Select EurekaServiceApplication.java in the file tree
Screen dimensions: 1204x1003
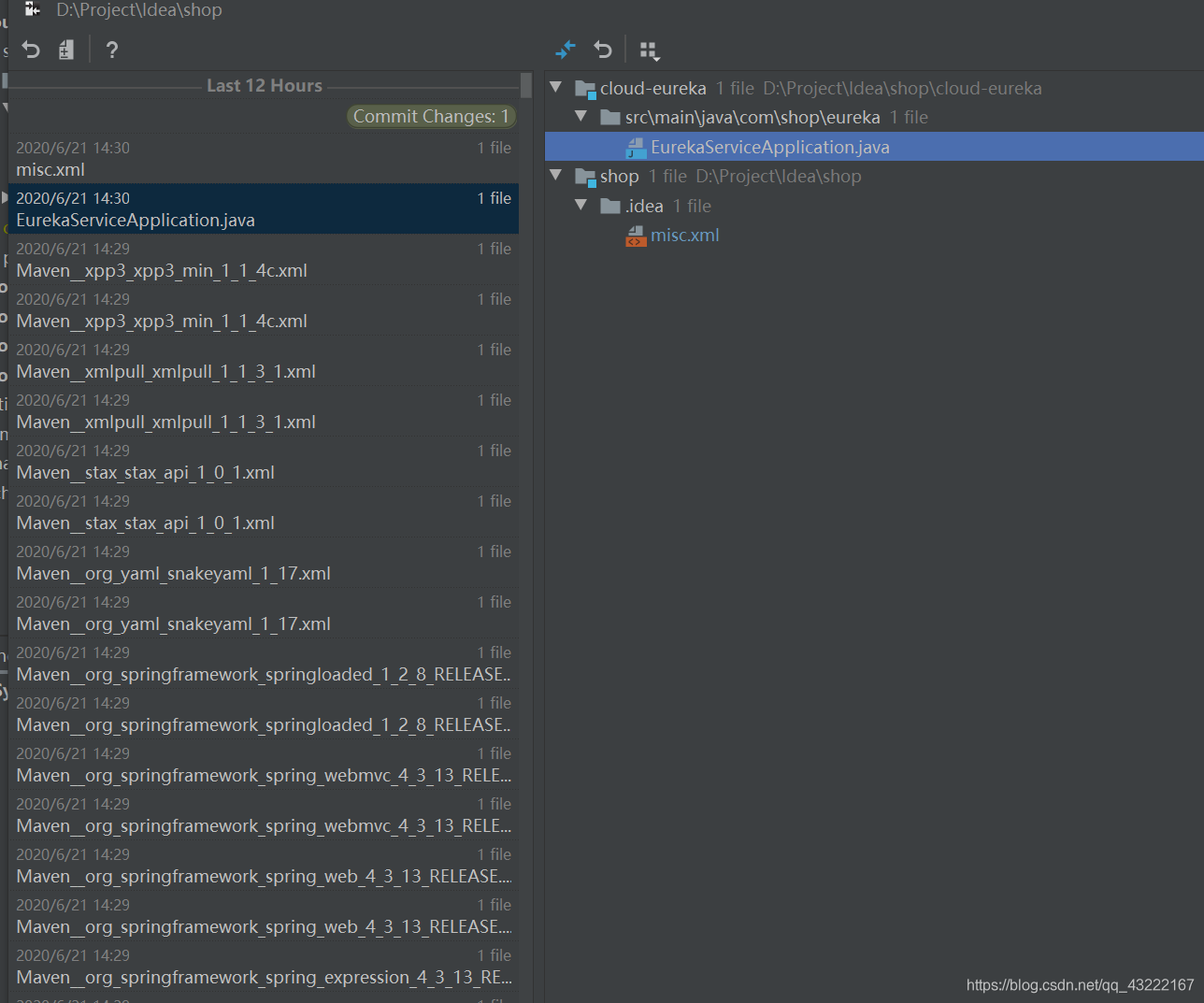click(x=874, y=147)
